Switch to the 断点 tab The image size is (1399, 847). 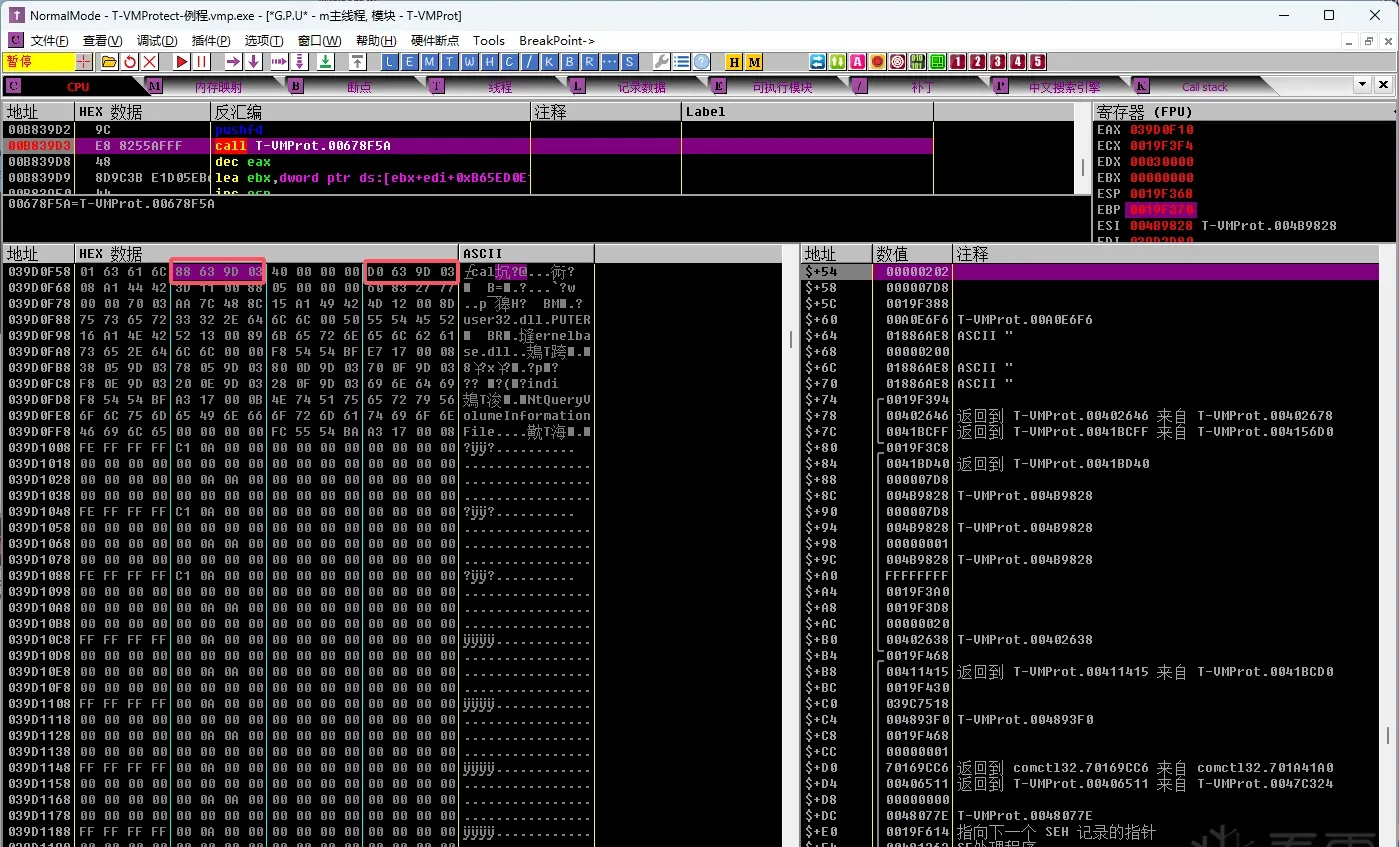(x=360, y=87)
